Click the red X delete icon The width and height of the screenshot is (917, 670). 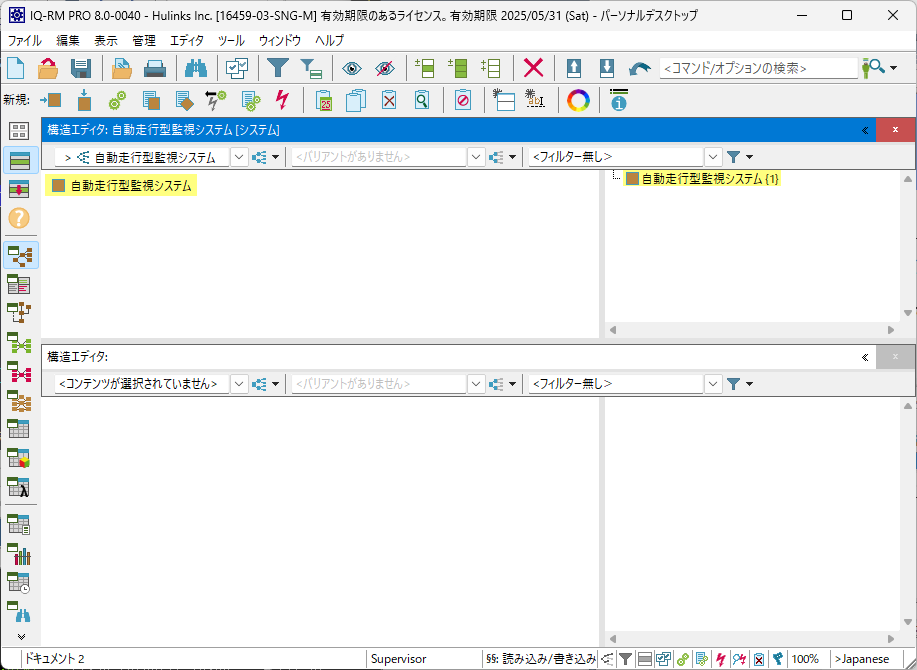pyautogui.click(x=534, y=68)
